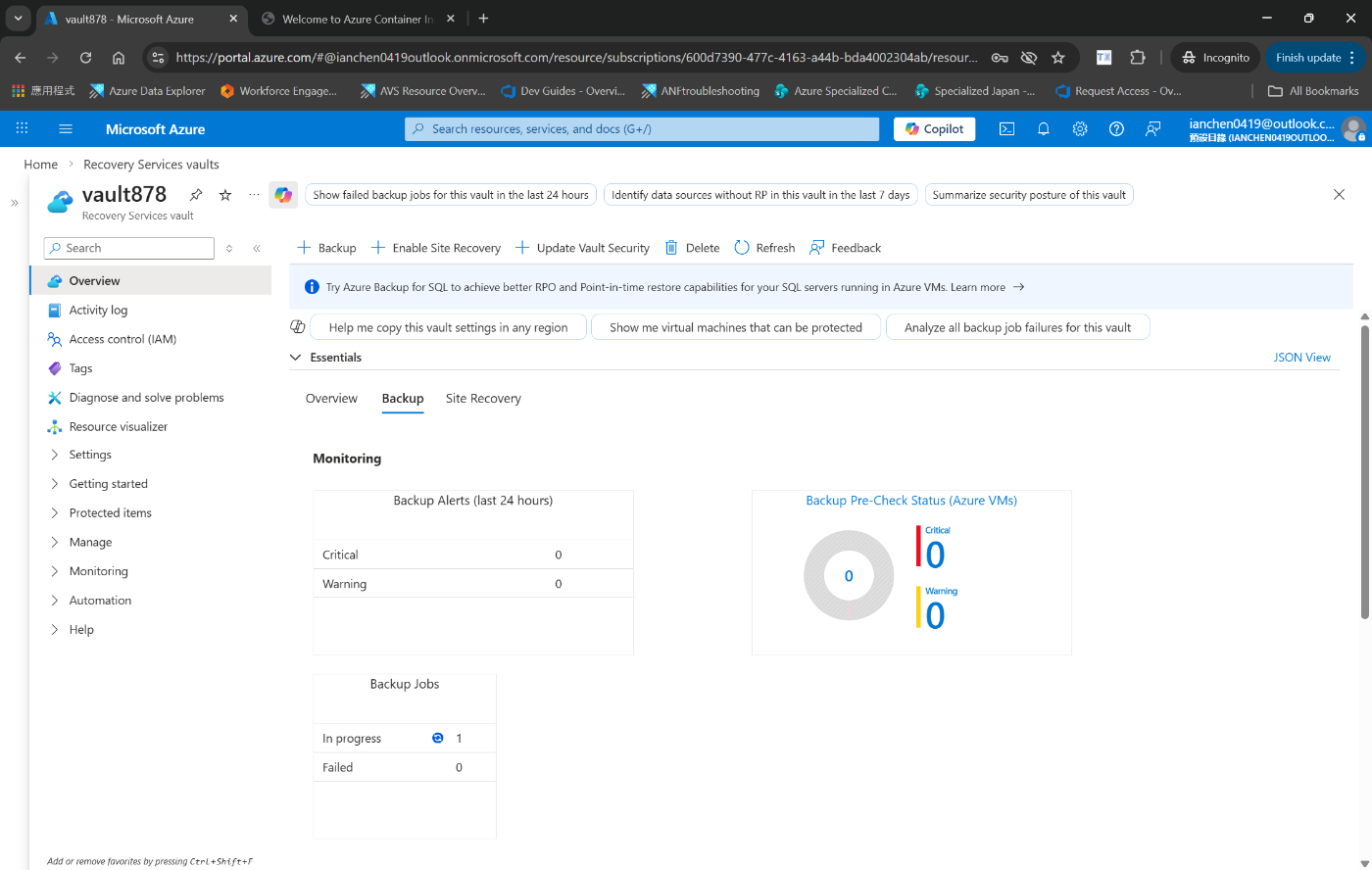This screenshot has width=1372, height=870.
Task: Open the notifications bell
Action: pos(1044,128)
